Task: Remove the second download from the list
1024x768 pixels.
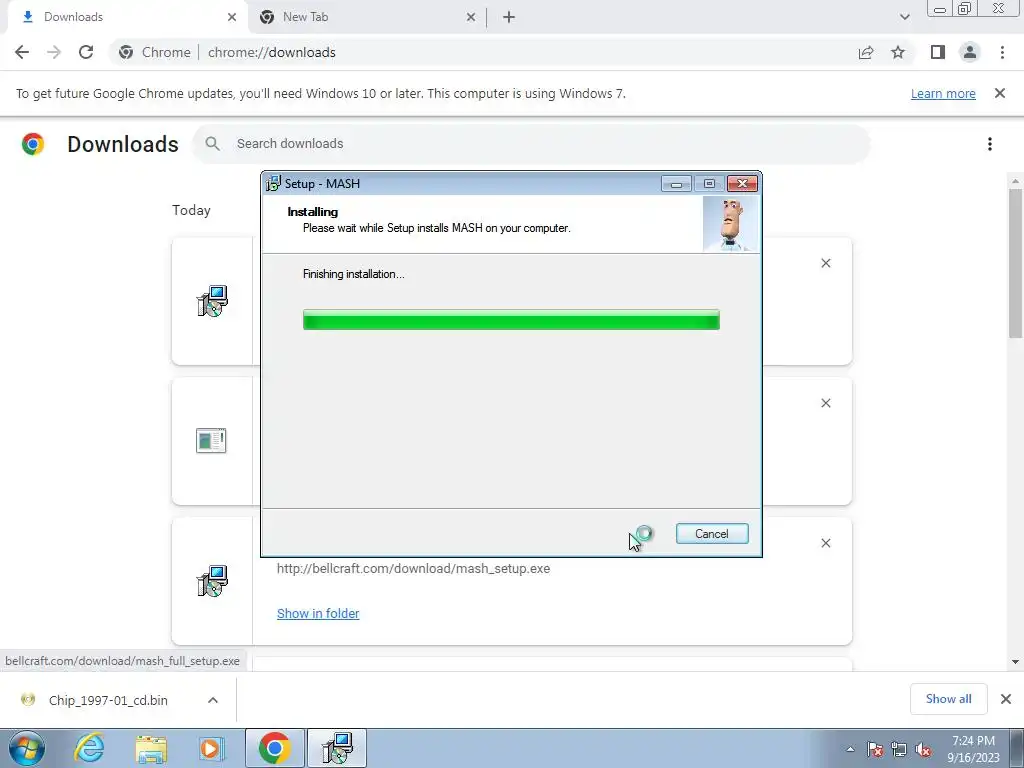Action: click(825, 403)
